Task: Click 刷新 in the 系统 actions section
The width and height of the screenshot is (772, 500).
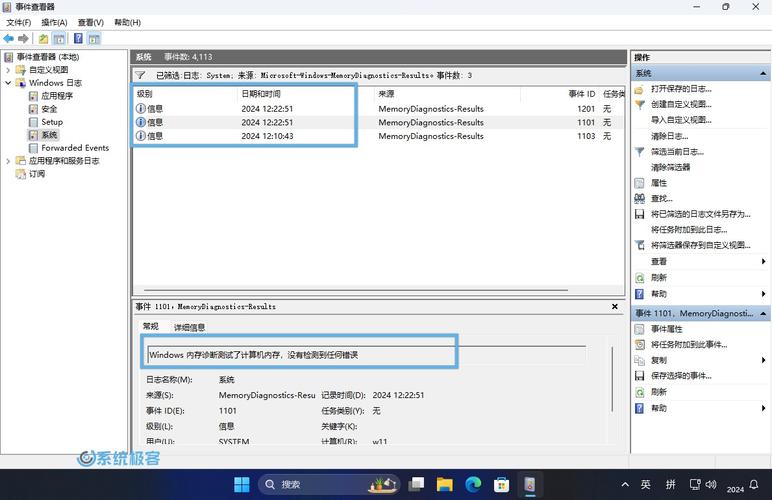Action: pos(659,278)
